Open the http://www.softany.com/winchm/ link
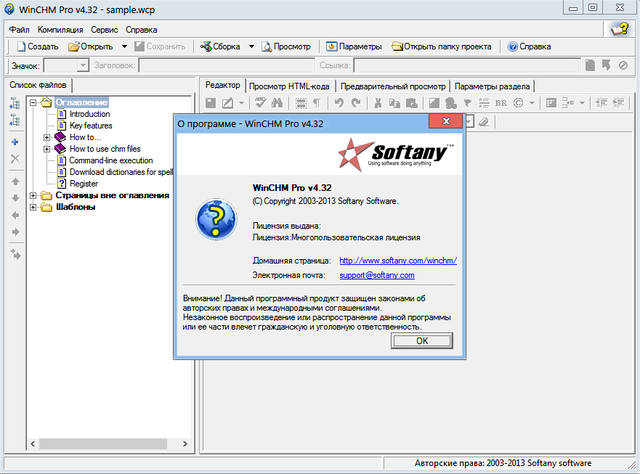Screen dimensions: 640x474 (398, 260)
